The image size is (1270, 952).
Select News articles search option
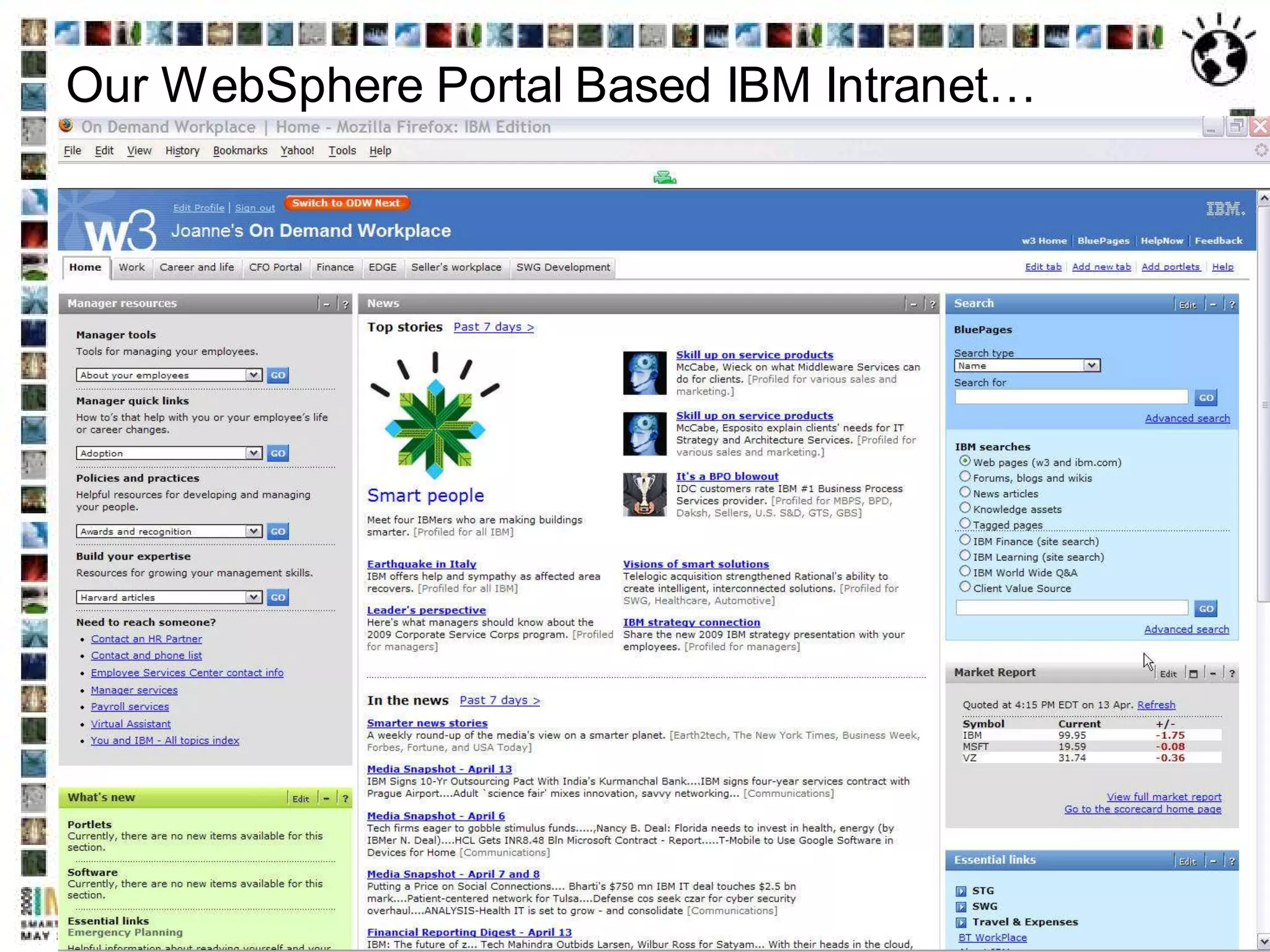[965, 492]
